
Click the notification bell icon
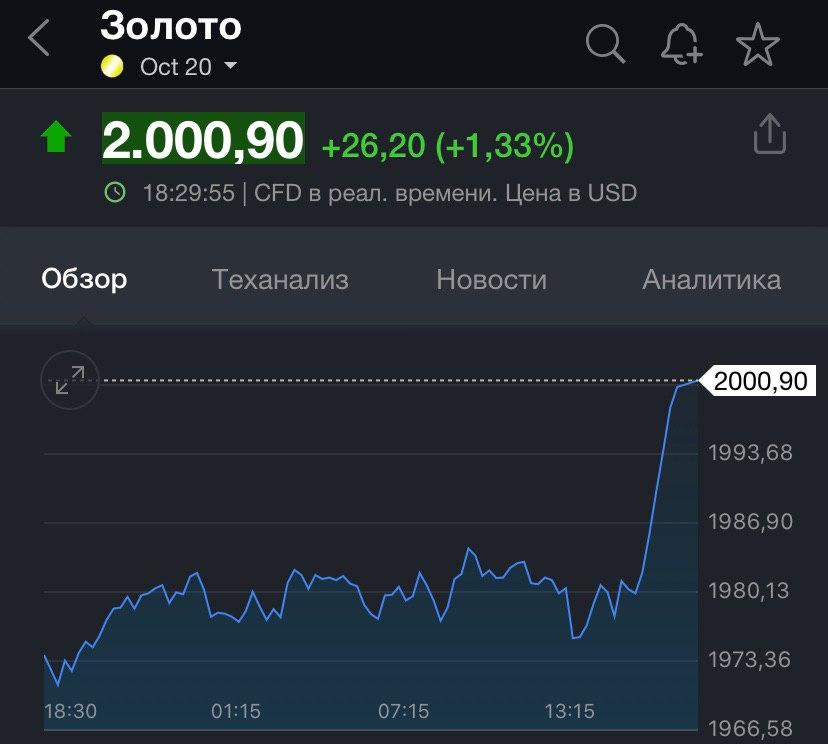pyautogui.click(x=681, y=44)
